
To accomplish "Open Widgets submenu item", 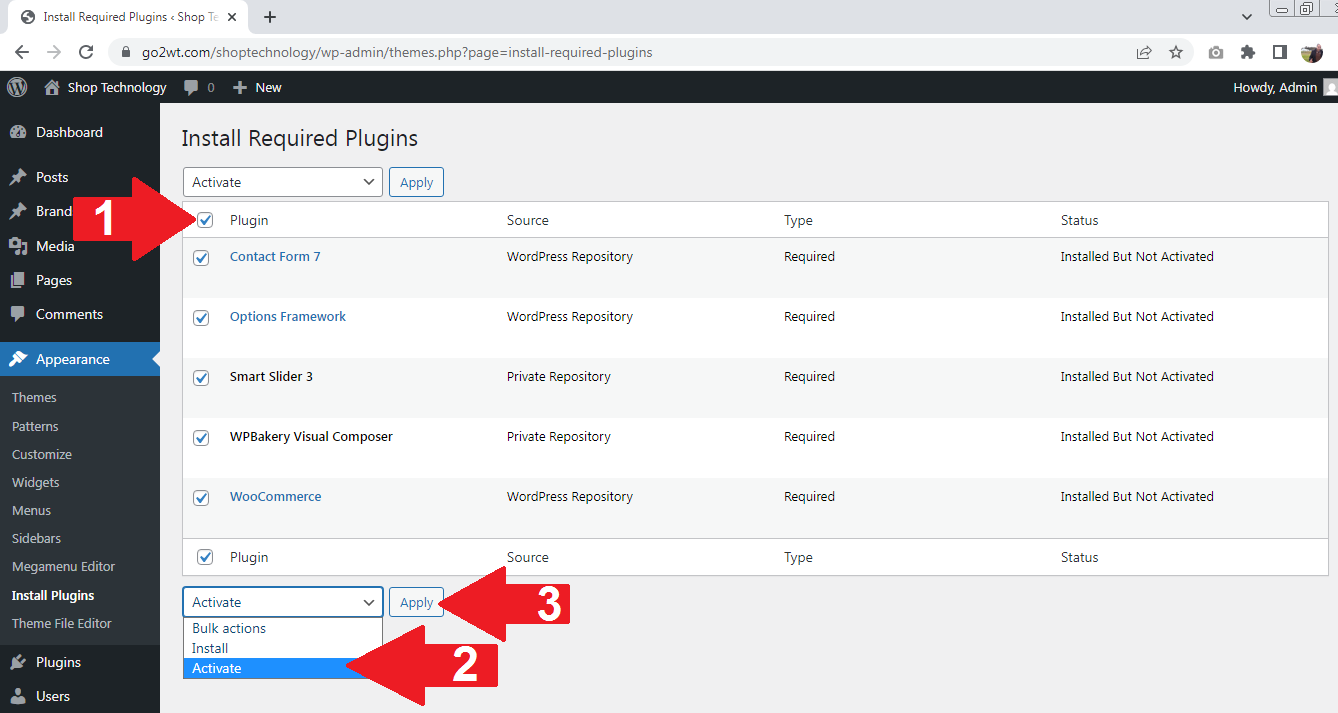I will 36,482.
